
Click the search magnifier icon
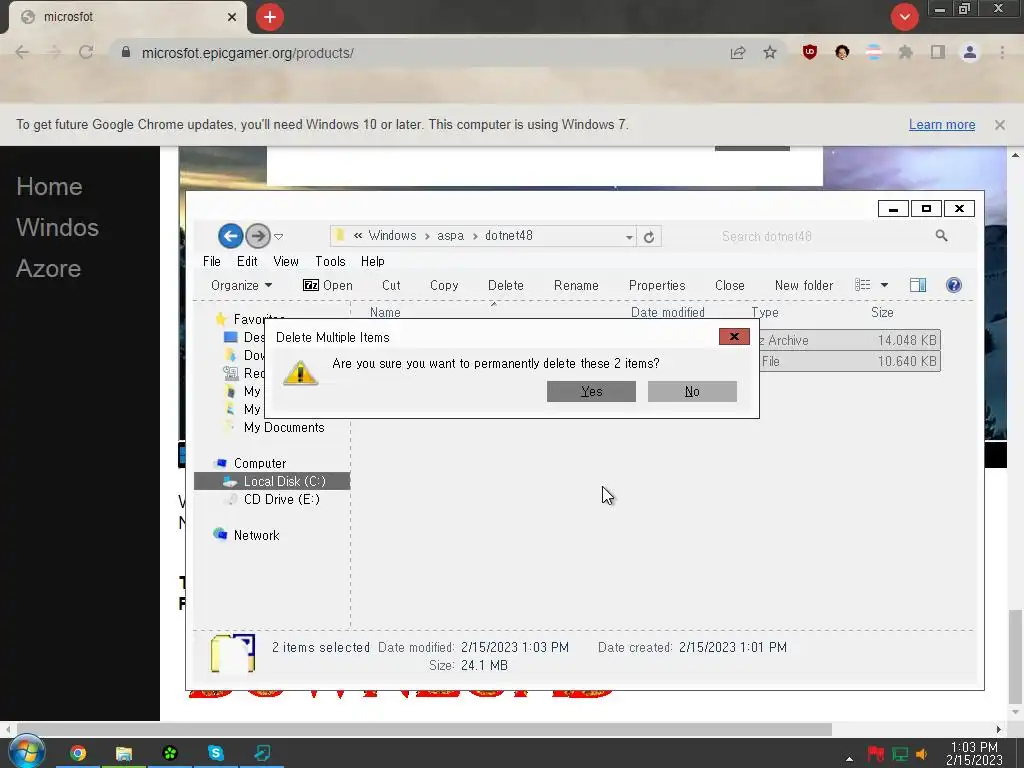pyautogui.click(x=941, y=236)
